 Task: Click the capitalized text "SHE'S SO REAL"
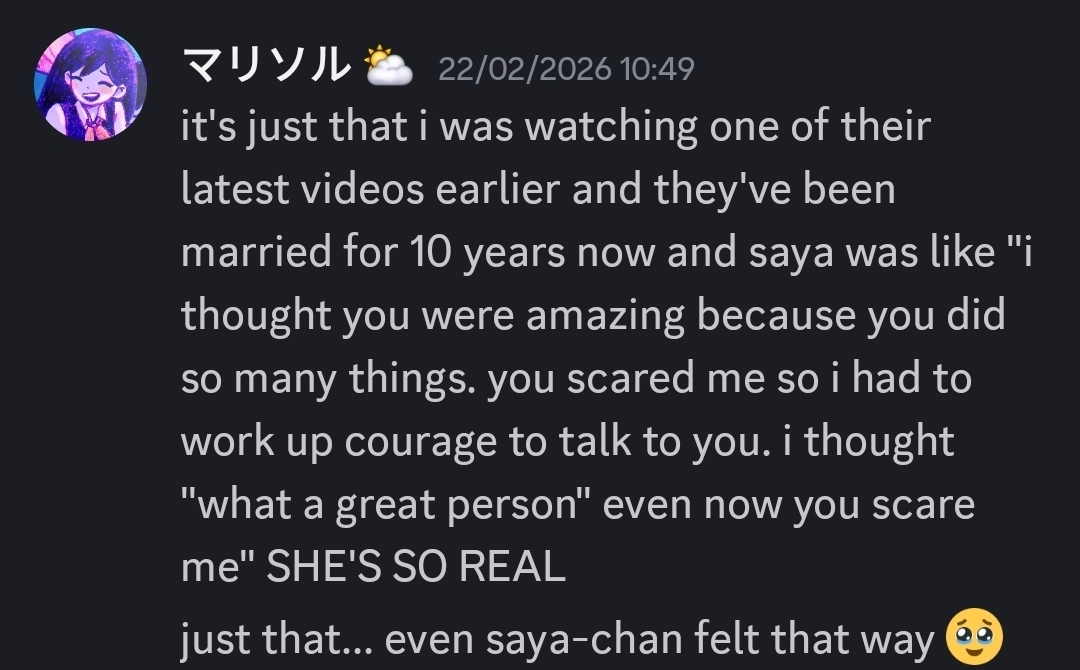point(416,567)
